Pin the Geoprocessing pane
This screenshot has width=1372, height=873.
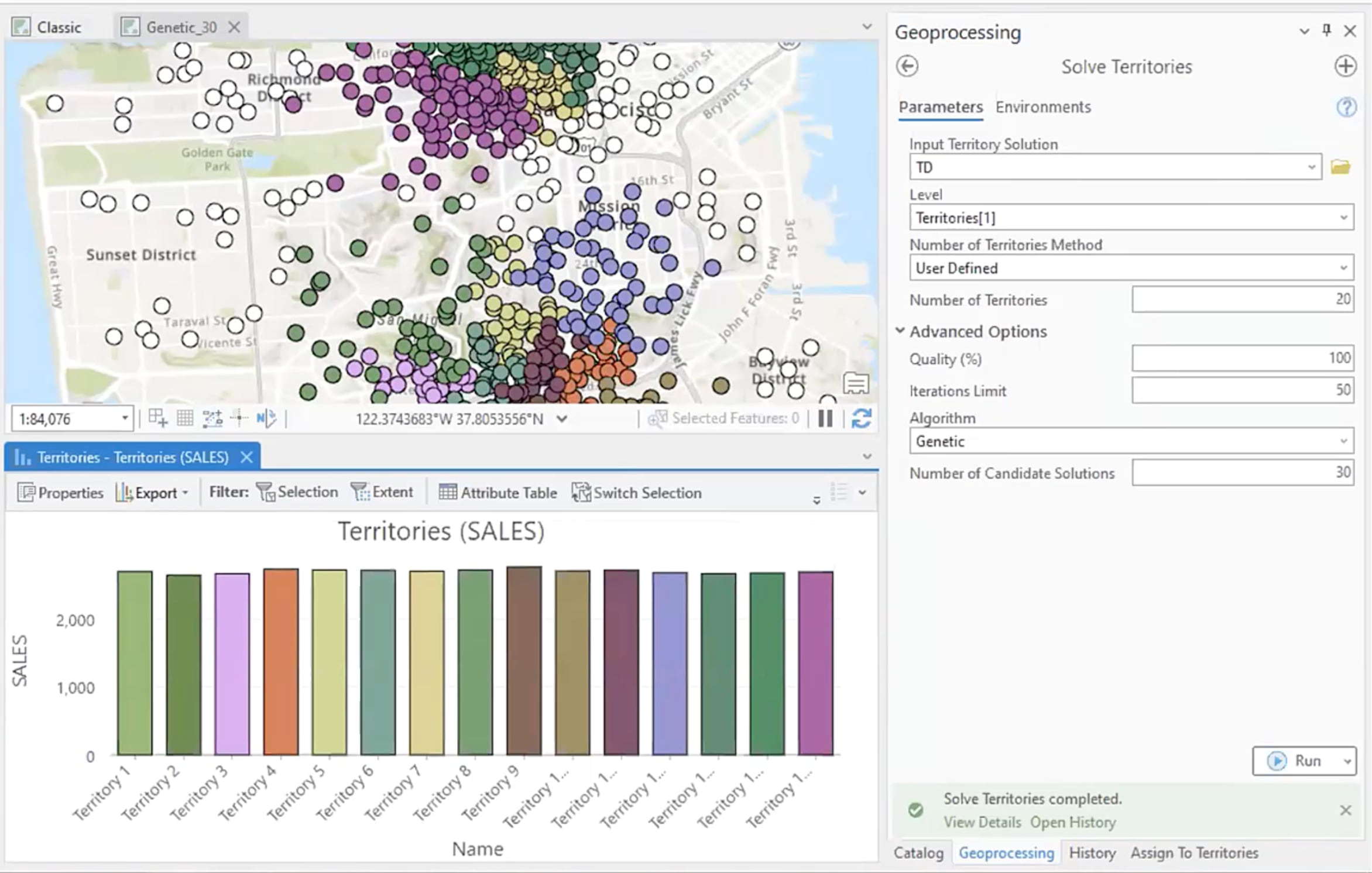pyautogui.click(x=1327, y=30)
